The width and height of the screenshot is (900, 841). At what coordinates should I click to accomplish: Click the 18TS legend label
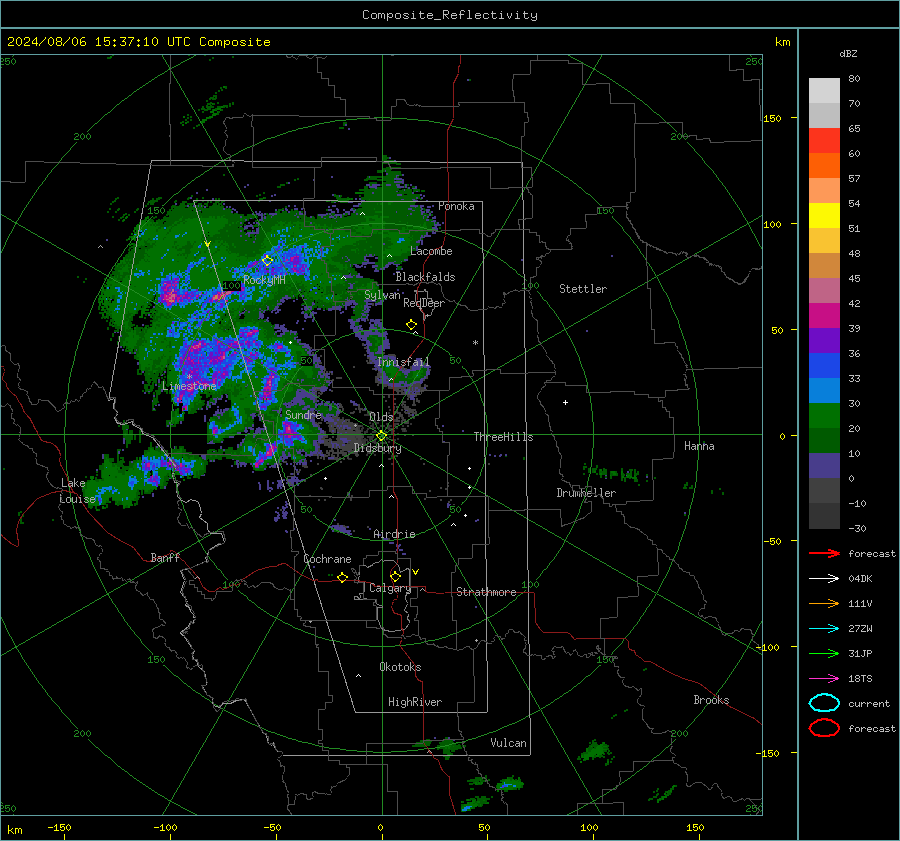click(x=860, y=679)
